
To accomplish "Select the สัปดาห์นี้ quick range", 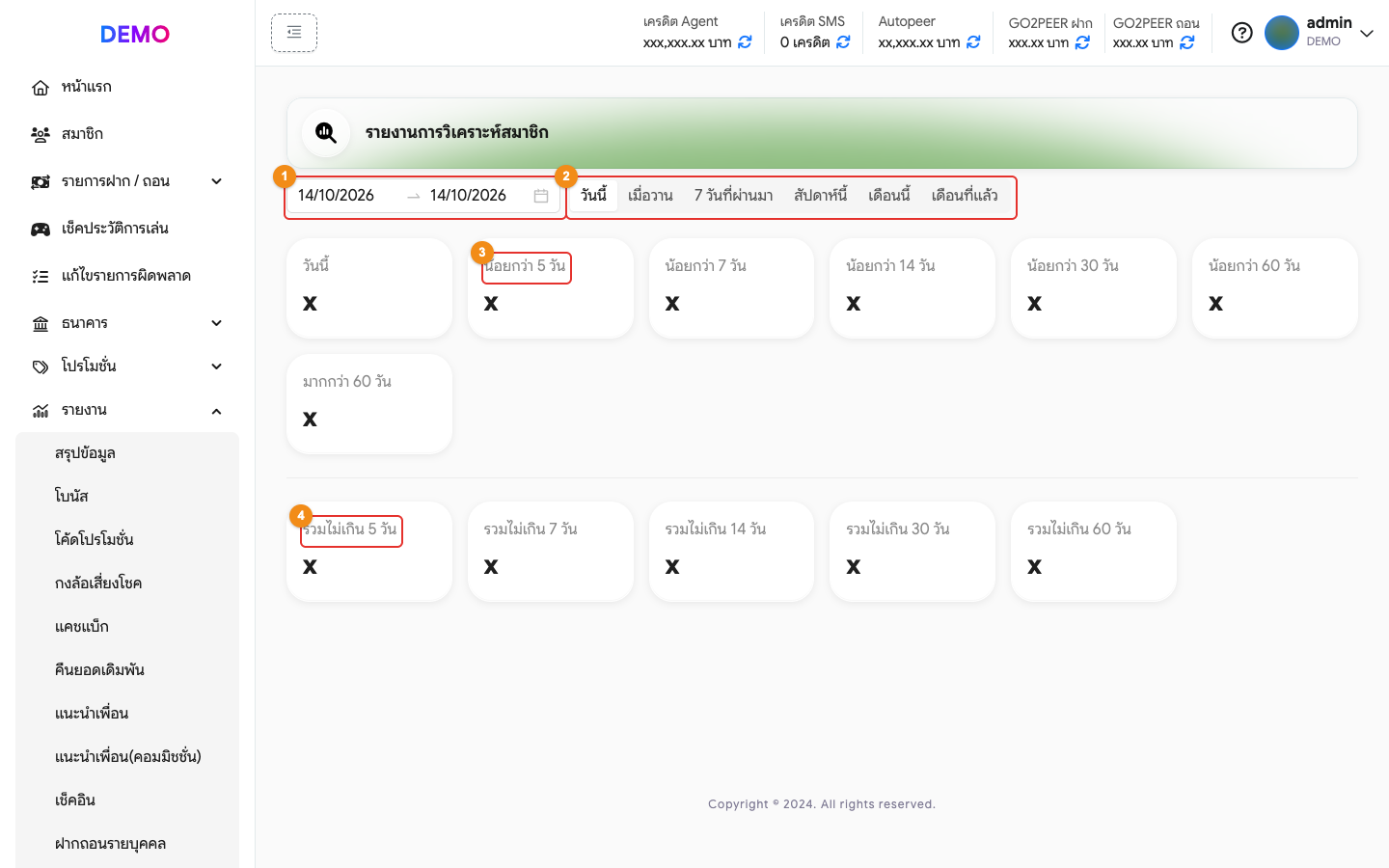I will pyautogui.click(x=821, y=196).
